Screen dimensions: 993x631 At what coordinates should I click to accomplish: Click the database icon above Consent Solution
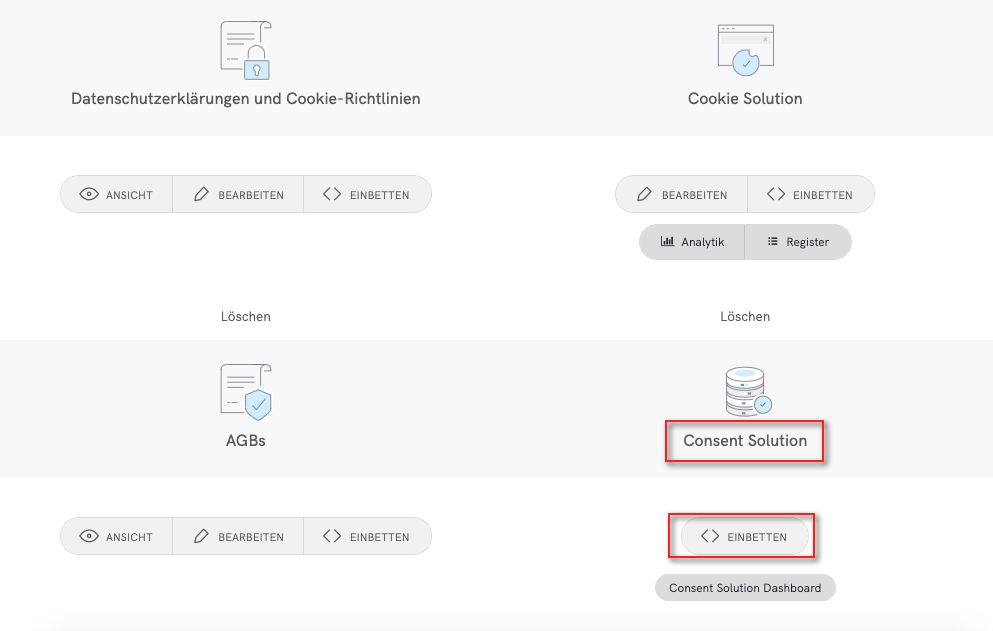744,388
